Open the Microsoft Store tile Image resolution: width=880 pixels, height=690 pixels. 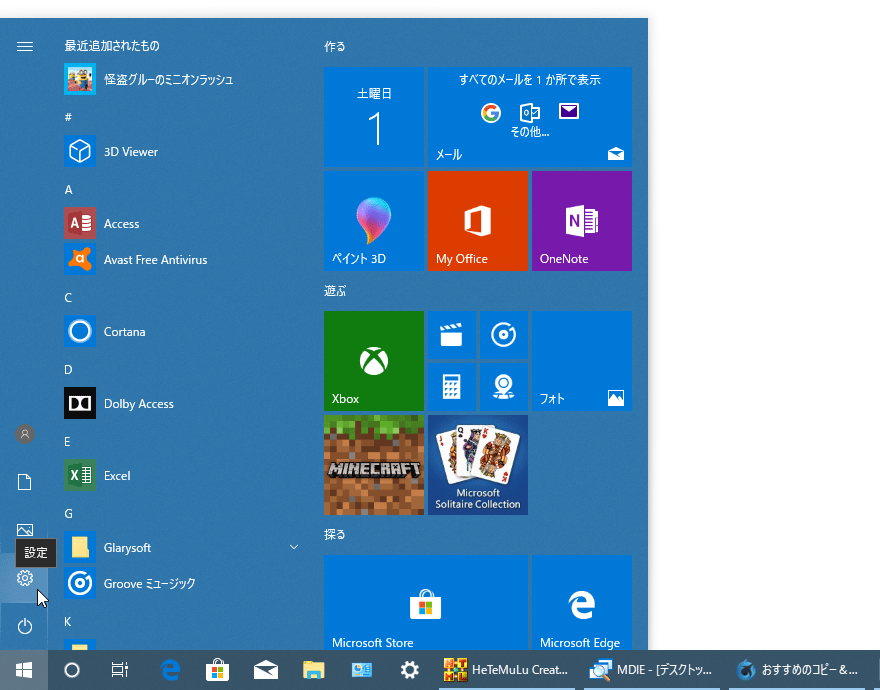click(426, 602)
